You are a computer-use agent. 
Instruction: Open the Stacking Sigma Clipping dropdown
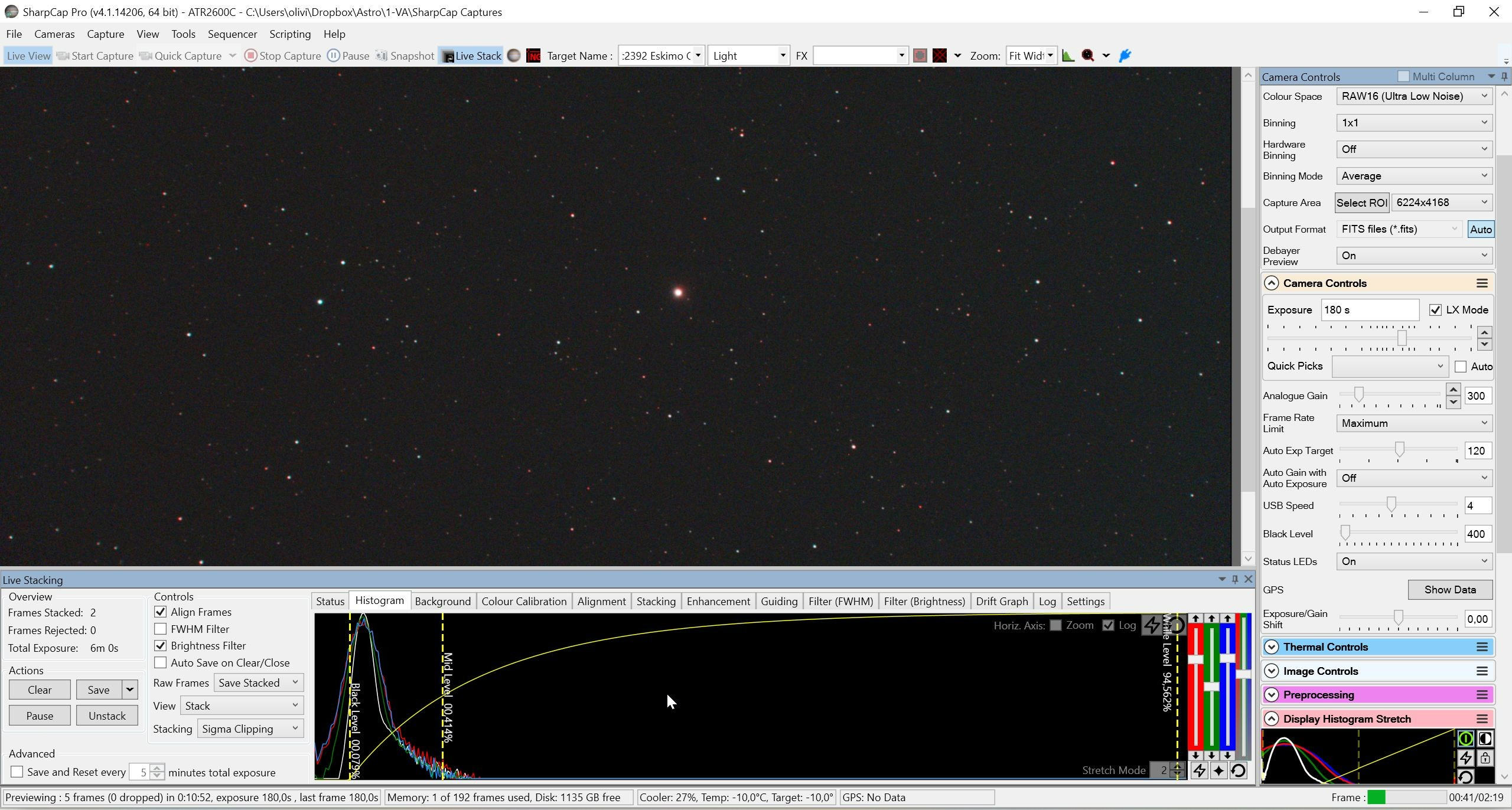(x=250, y=729)
